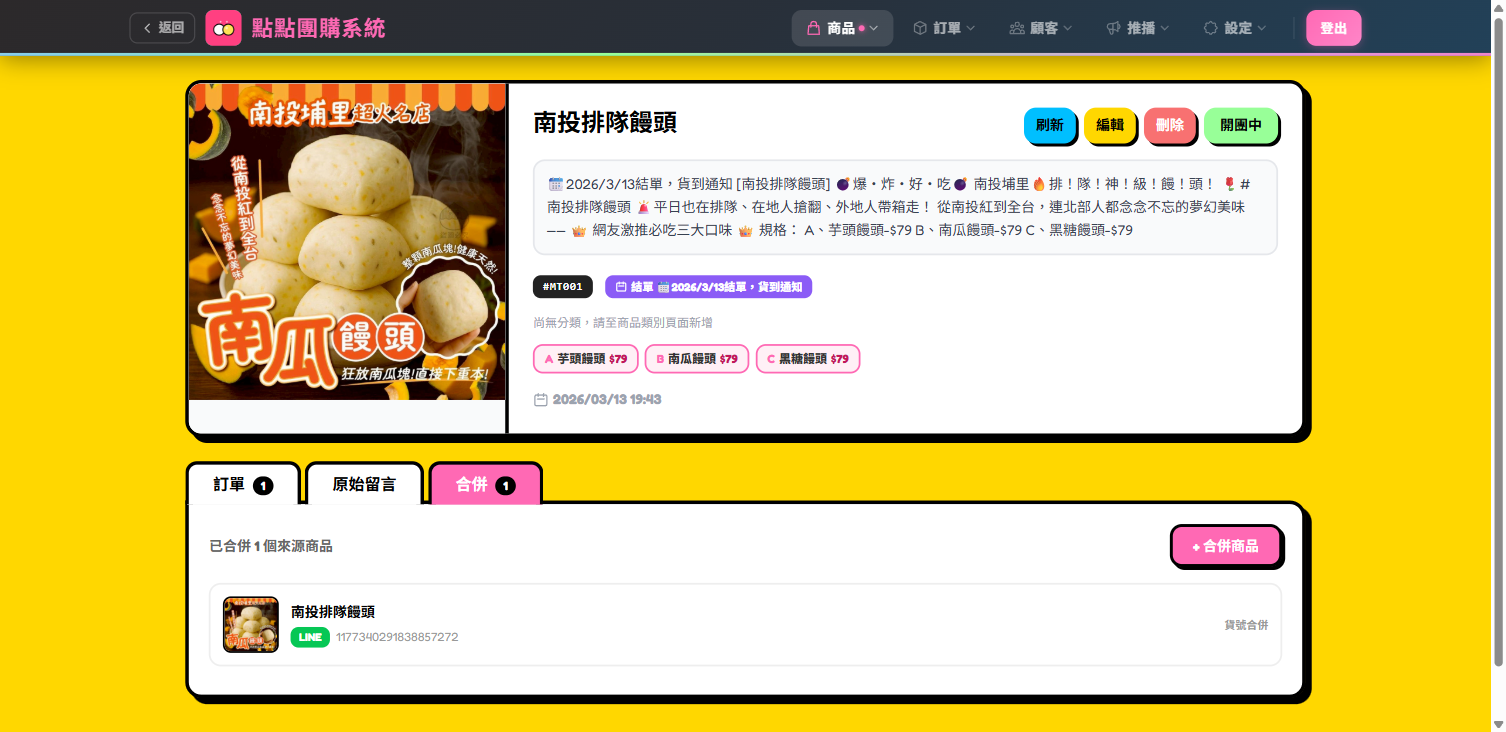Viewport: 1506px width, 732px height.
Task: Click the #MT001 product code tag
Action: click(563, 287)
